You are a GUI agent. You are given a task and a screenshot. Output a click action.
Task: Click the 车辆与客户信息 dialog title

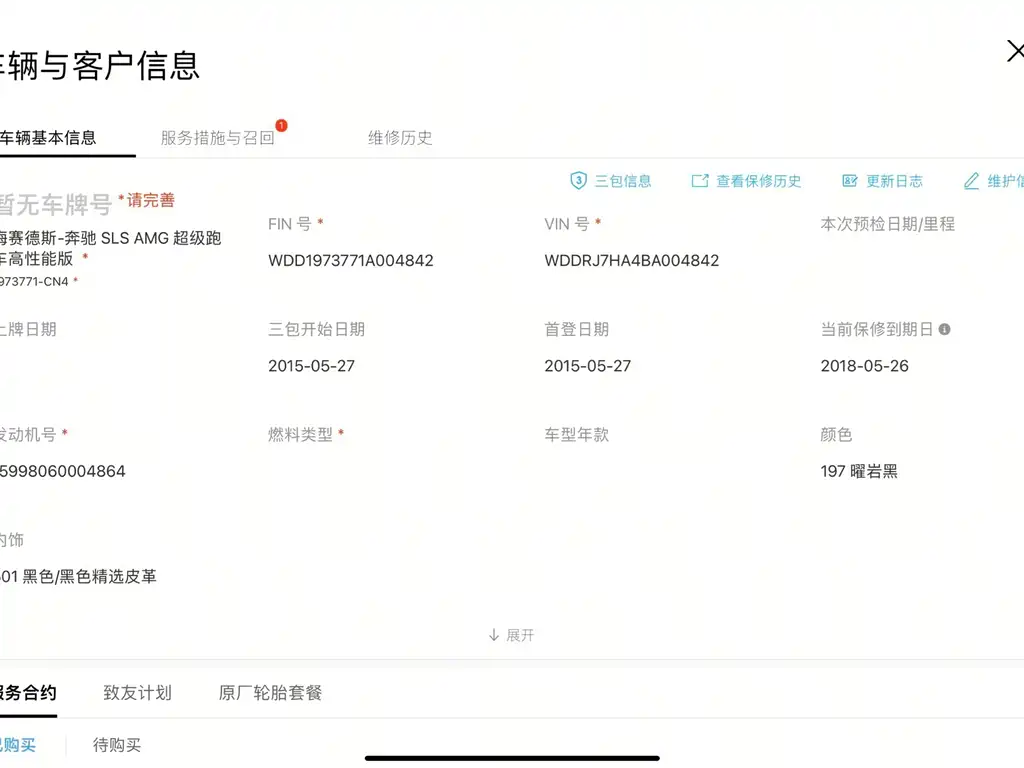[x=100, y=66]
